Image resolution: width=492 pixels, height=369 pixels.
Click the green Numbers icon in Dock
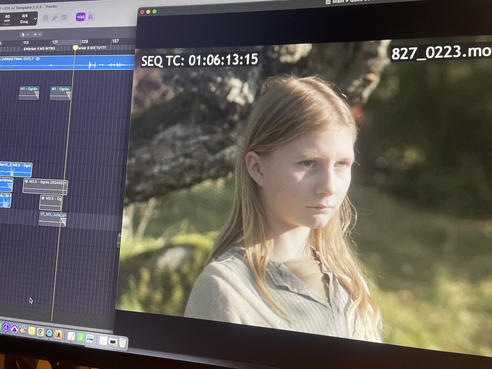pyautogui.click(x=80, y=337)
